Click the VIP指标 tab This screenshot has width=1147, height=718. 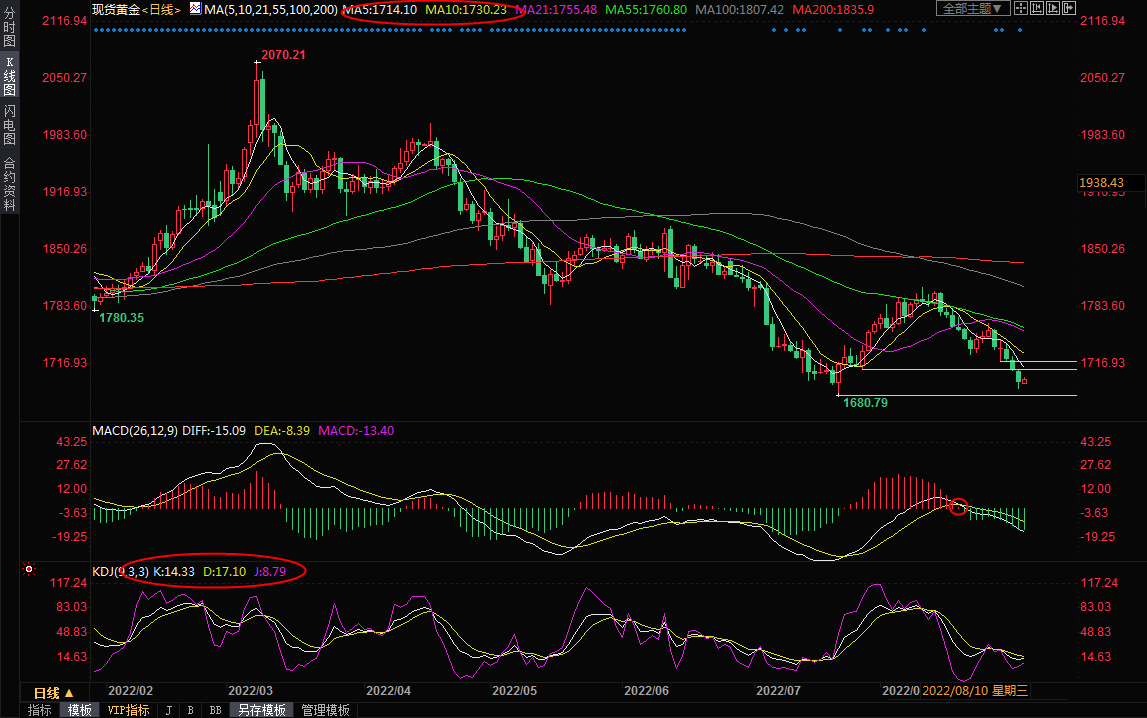pyautogui.click(x=128, y=710)
